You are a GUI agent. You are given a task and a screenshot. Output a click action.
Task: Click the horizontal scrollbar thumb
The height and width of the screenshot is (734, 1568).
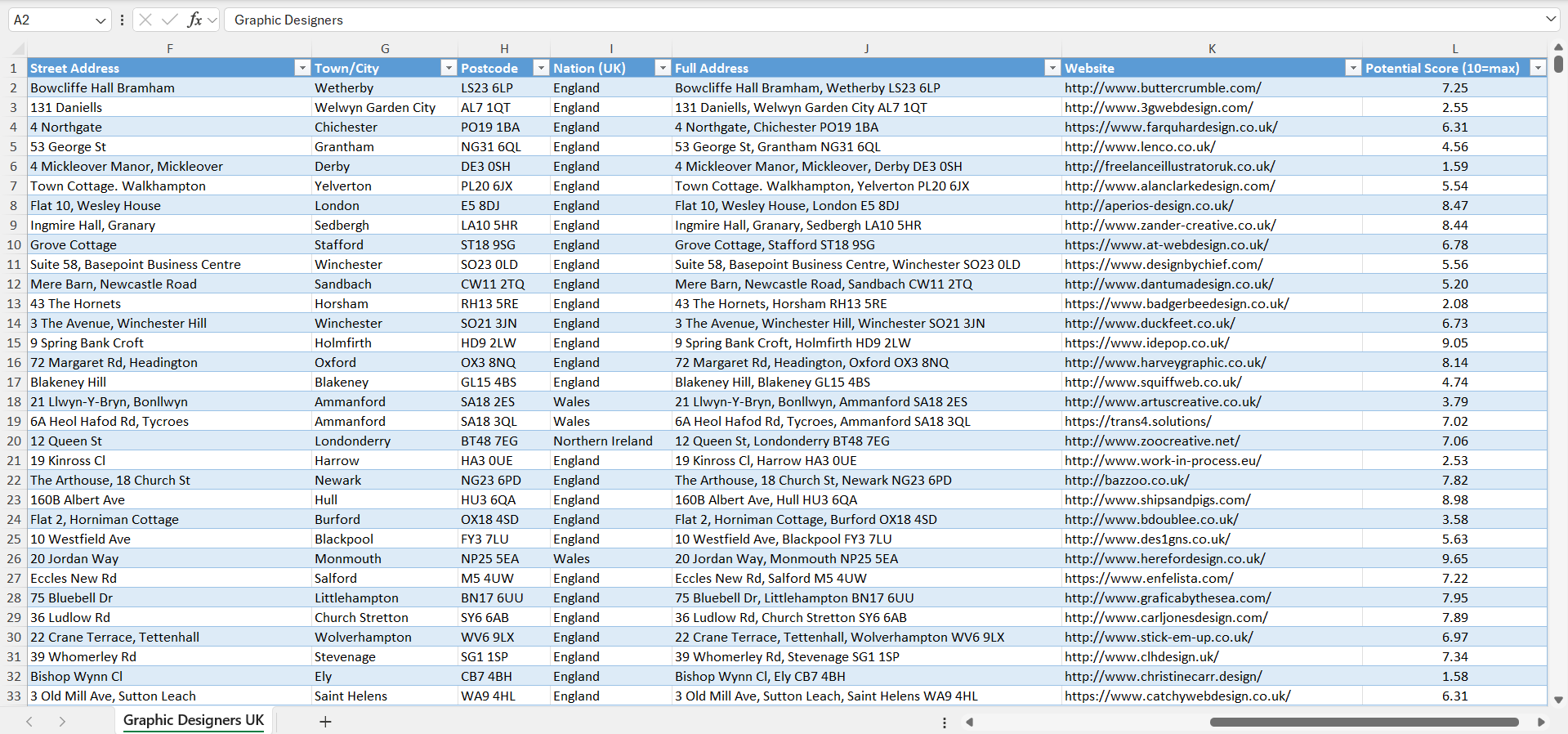(1364, 723)
